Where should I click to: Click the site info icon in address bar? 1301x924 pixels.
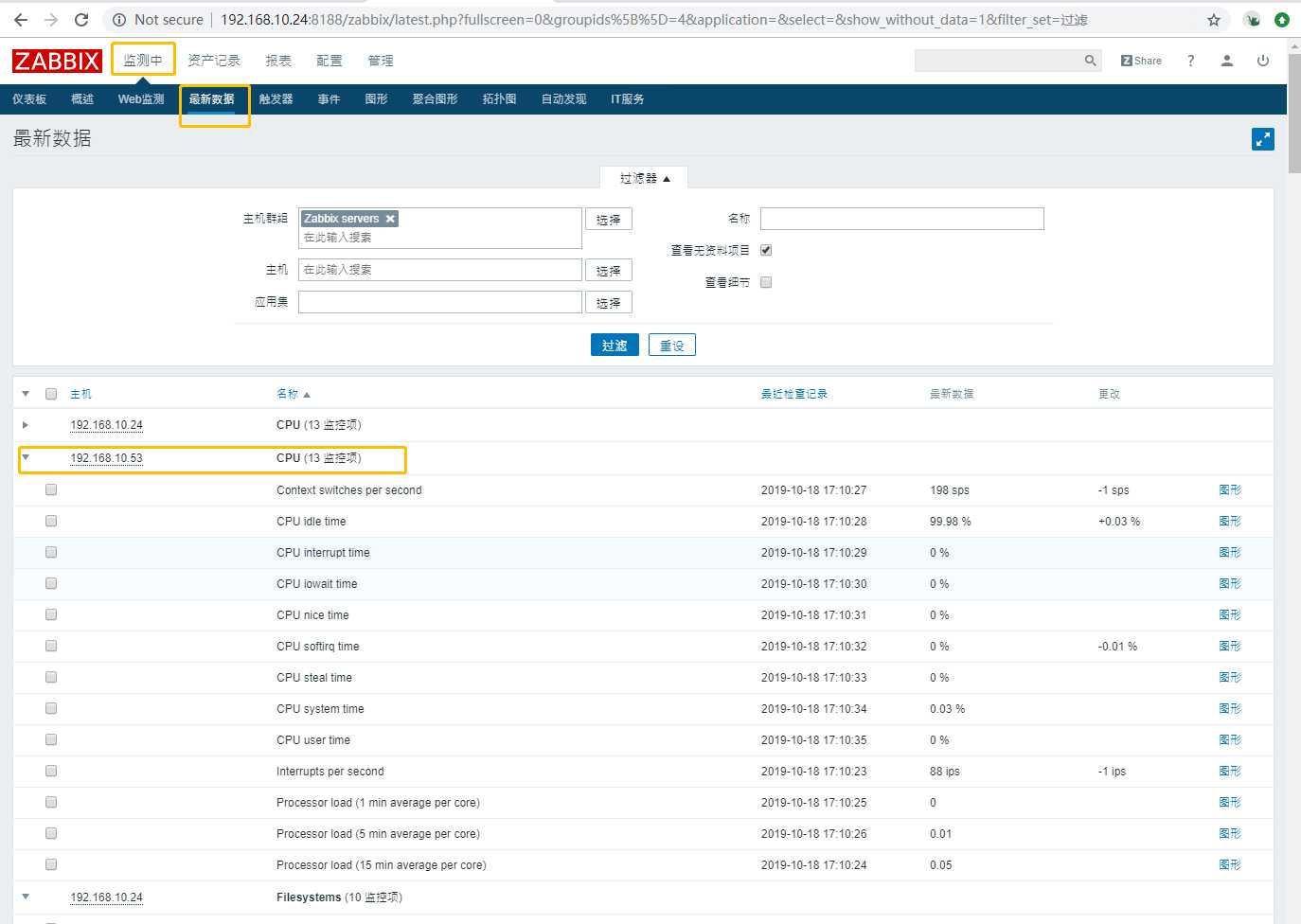(119, 19)
